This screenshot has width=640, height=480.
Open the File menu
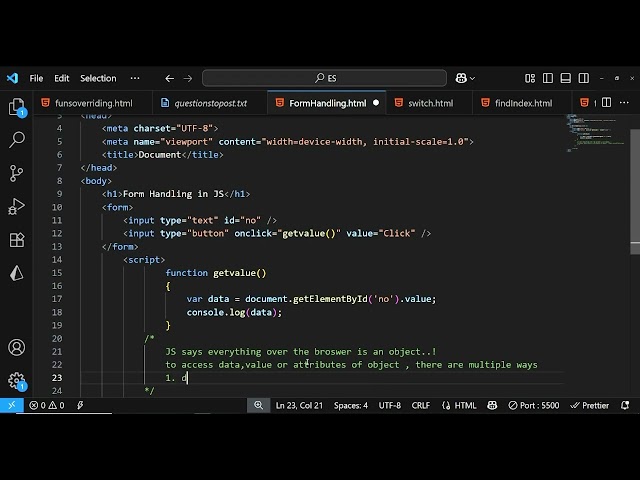(36, 78)
